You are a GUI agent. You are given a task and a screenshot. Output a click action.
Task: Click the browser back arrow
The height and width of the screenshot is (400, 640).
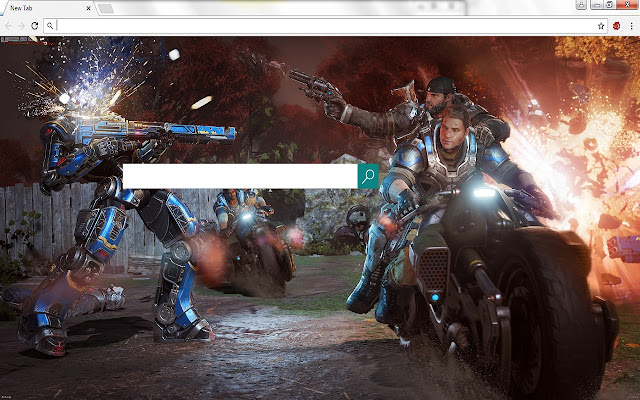[x=8, y=26]
